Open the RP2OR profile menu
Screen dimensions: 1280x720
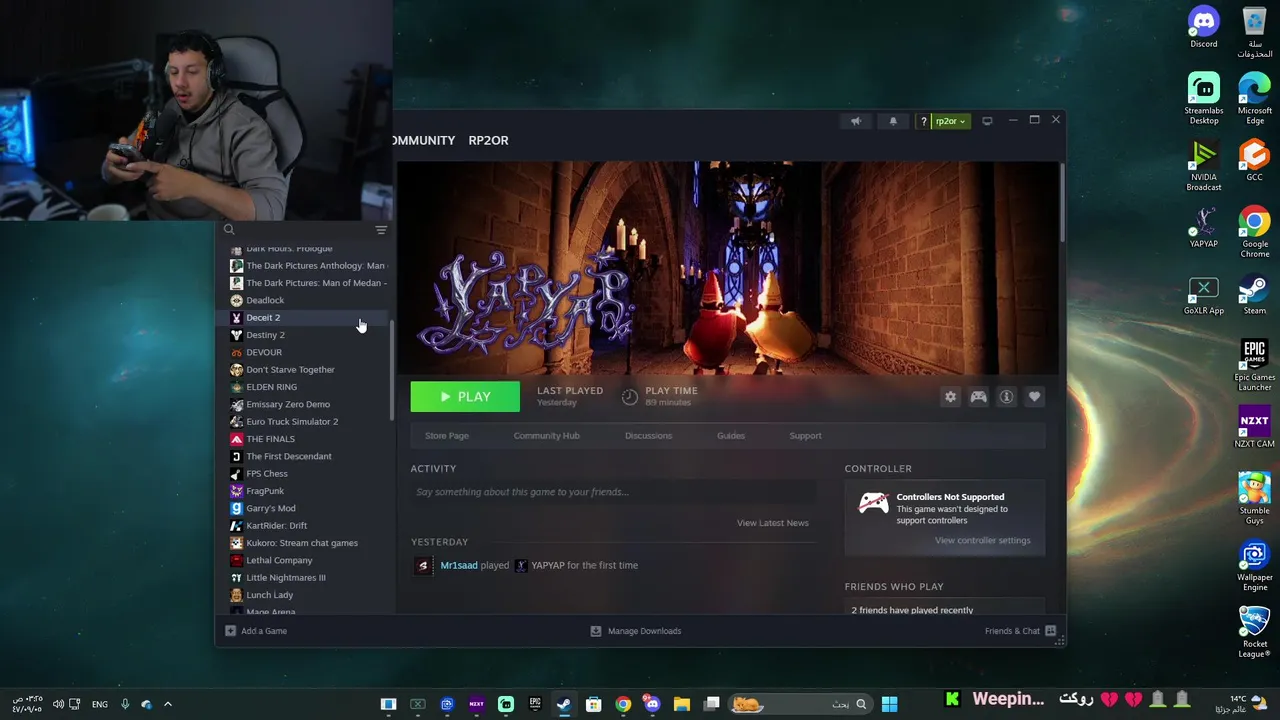click(x=488, y=140)
